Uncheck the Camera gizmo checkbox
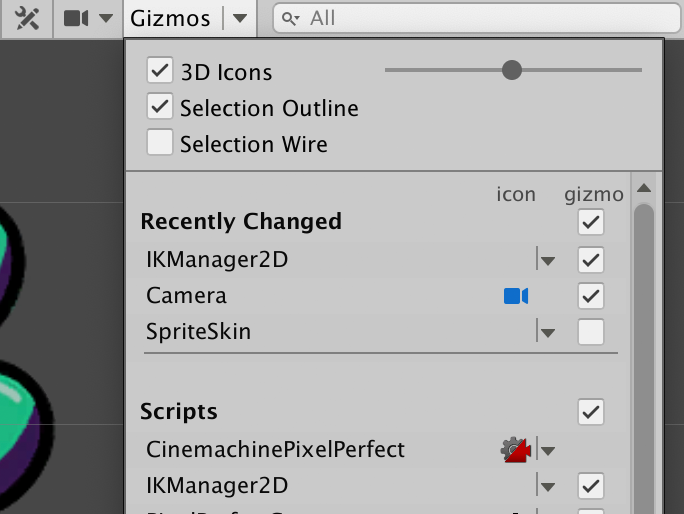The image size is (684, 514). [591, 296]
